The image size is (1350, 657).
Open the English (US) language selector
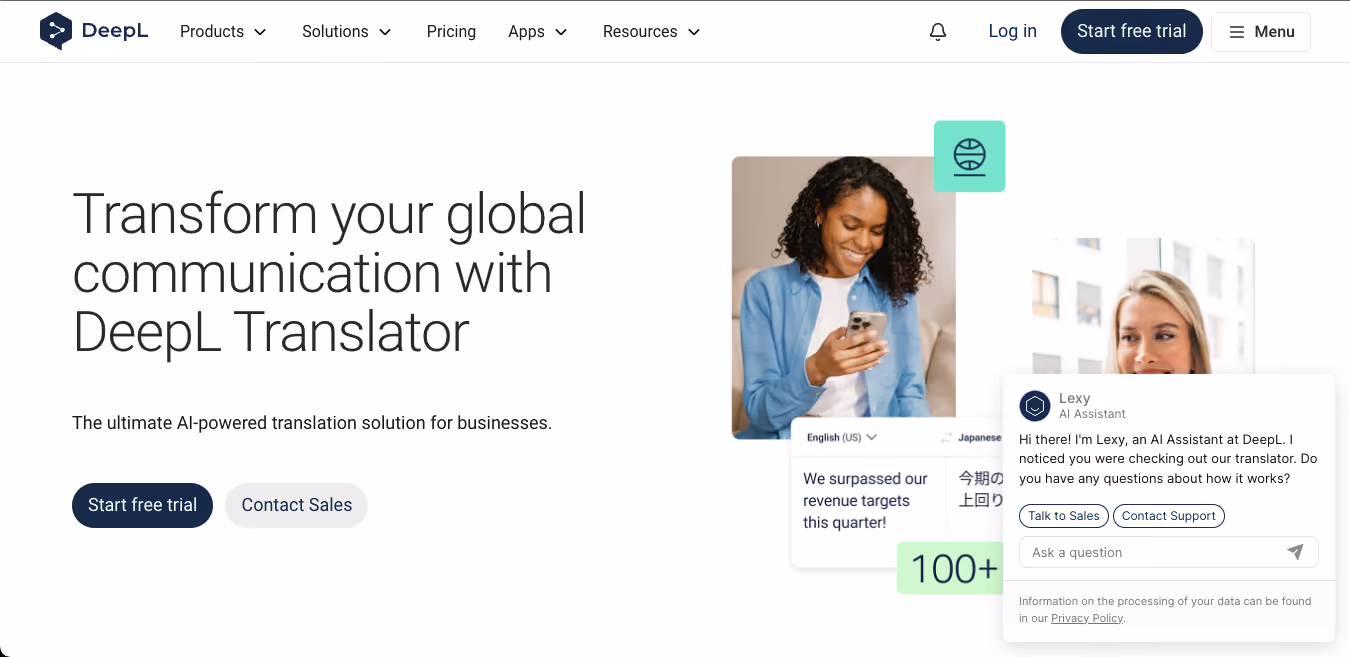(x=842, y=437)
